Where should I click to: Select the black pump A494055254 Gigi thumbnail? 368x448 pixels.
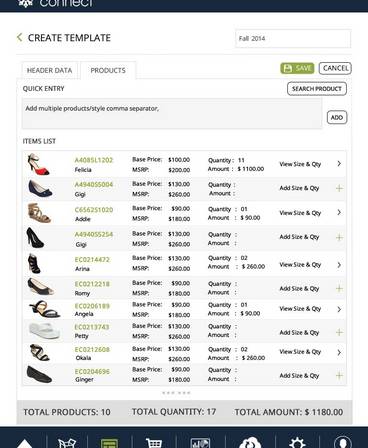[35, 237]
